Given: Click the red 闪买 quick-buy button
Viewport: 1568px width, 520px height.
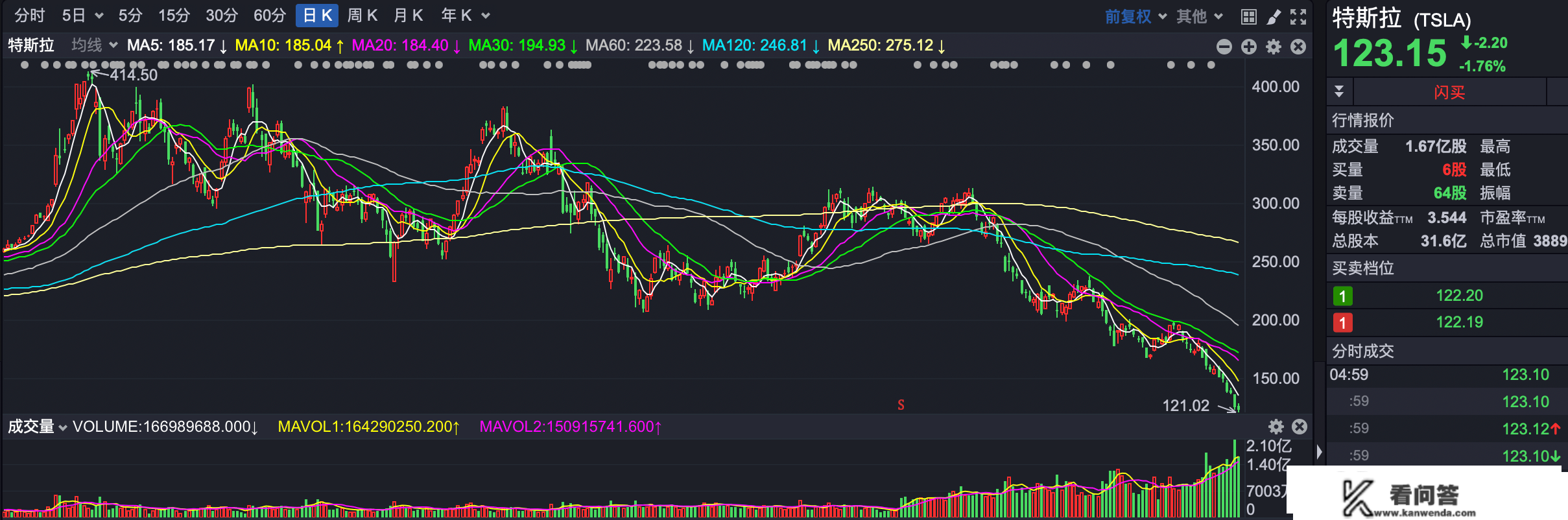Looking at the screenshot, I should 1449,92.
